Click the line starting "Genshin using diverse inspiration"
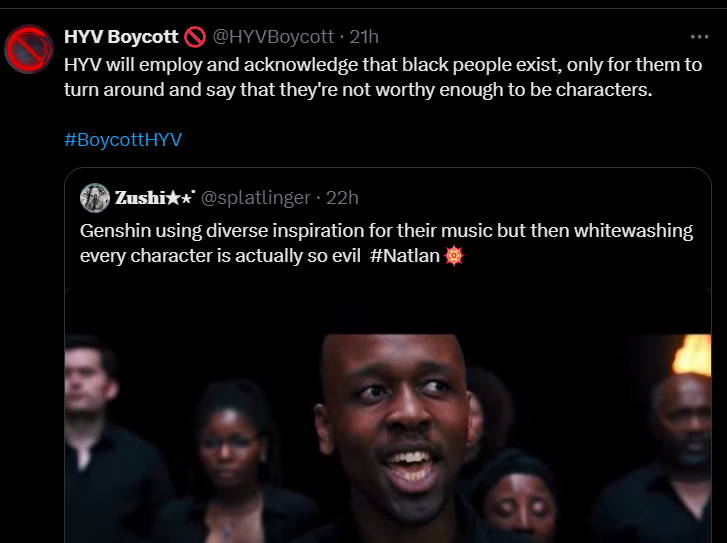The width and height of the screenshot is (727, 543). pyautogui.click(x=386, y=231)
